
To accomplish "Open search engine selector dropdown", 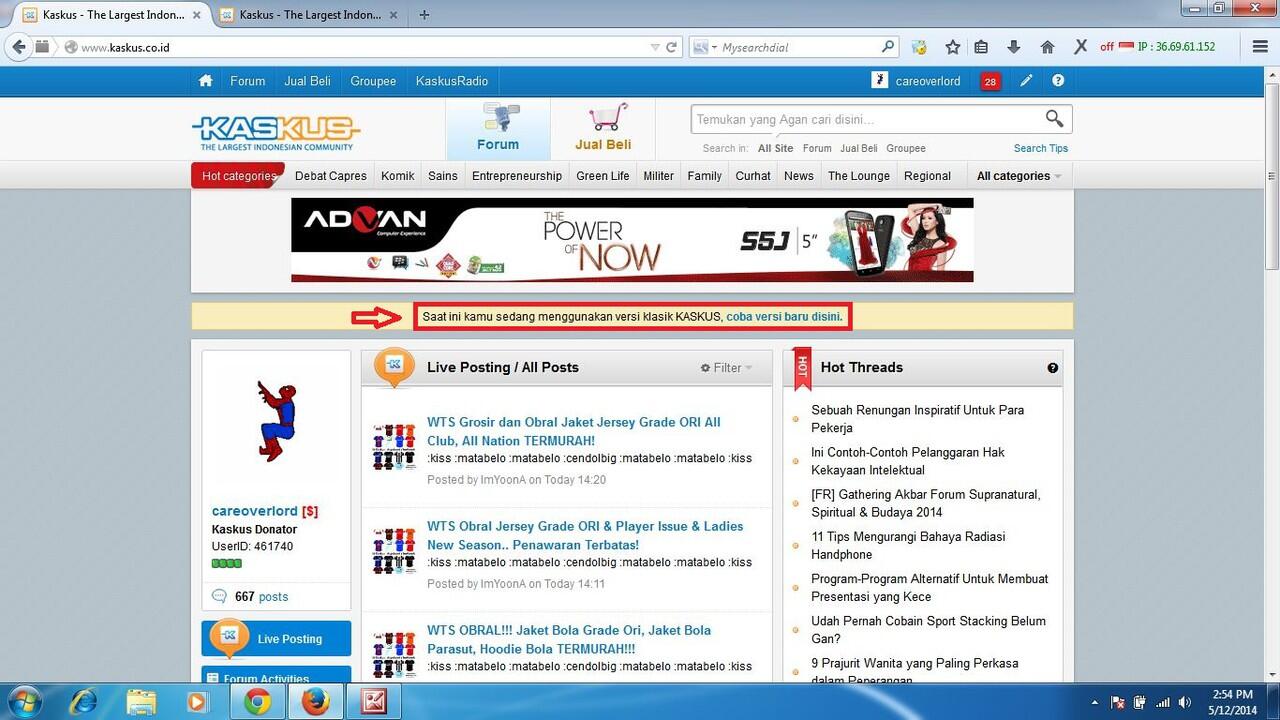I will point(704,47).
